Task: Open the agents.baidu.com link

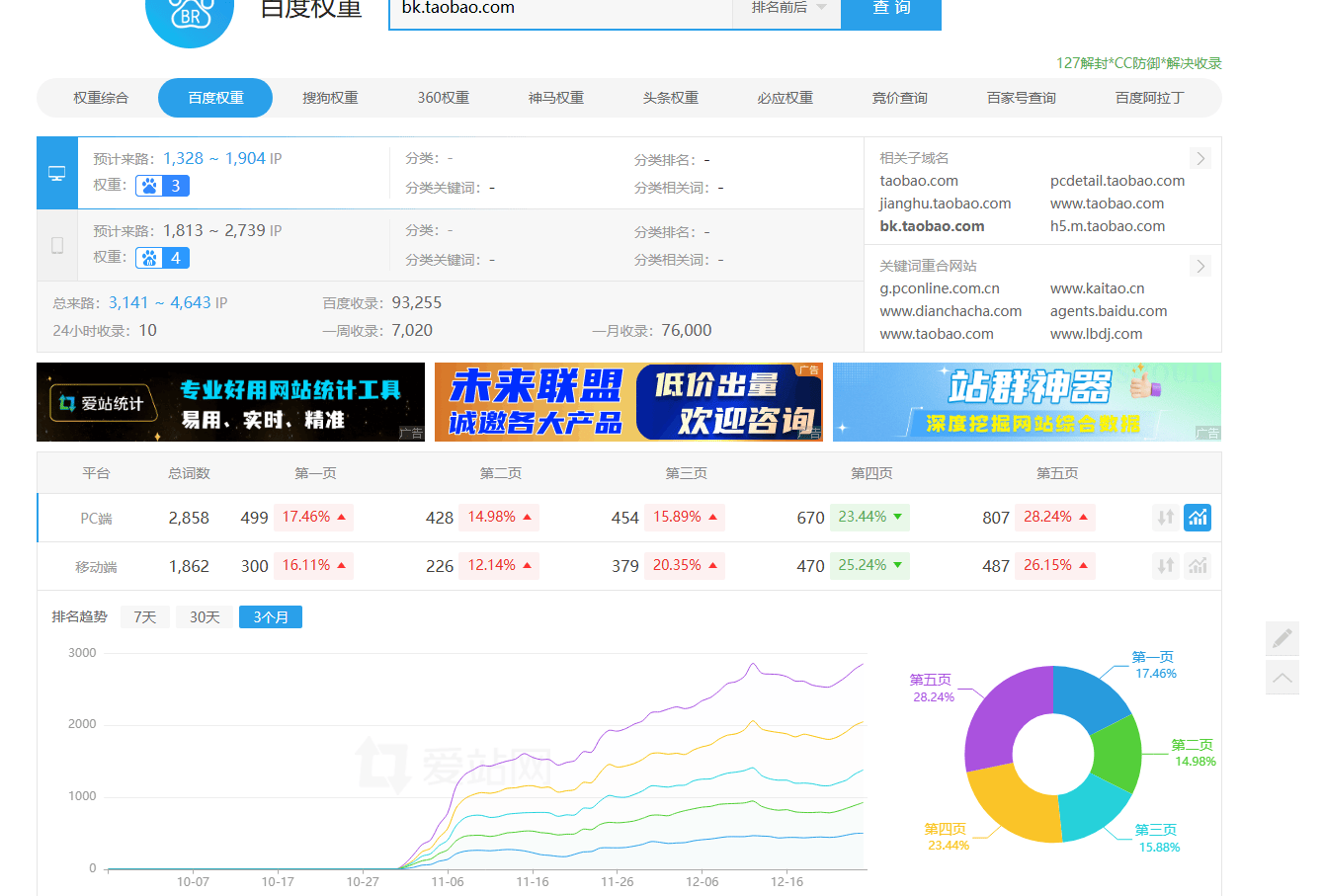Action: click(x=1109, y=311)
